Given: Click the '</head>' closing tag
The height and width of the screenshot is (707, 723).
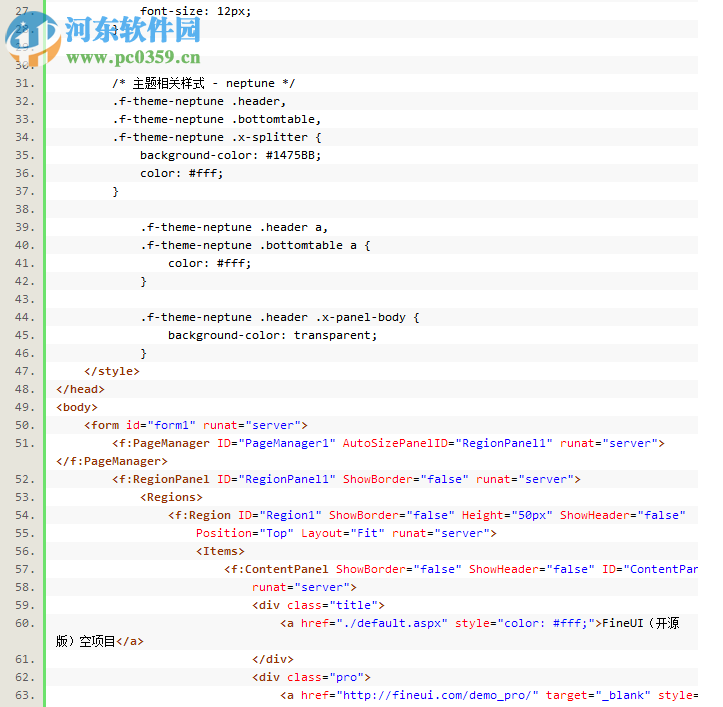Looking at the screenshot, I should pos(80,389).
